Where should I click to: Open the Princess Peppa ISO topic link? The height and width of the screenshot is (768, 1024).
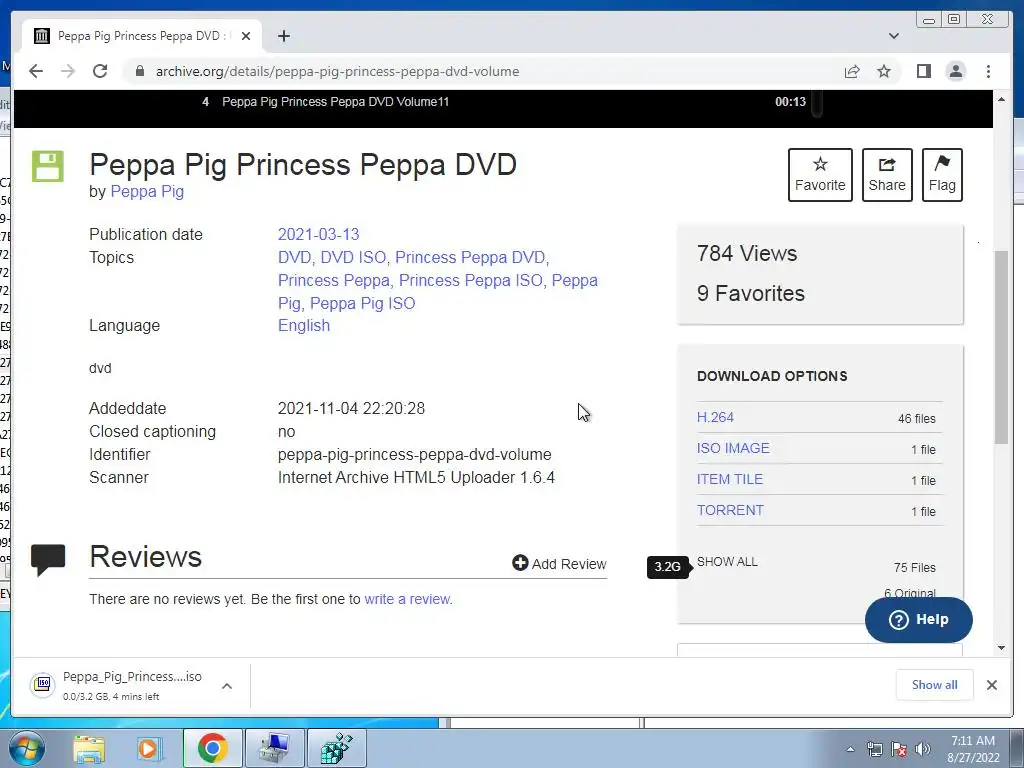(x=470, y=280)
